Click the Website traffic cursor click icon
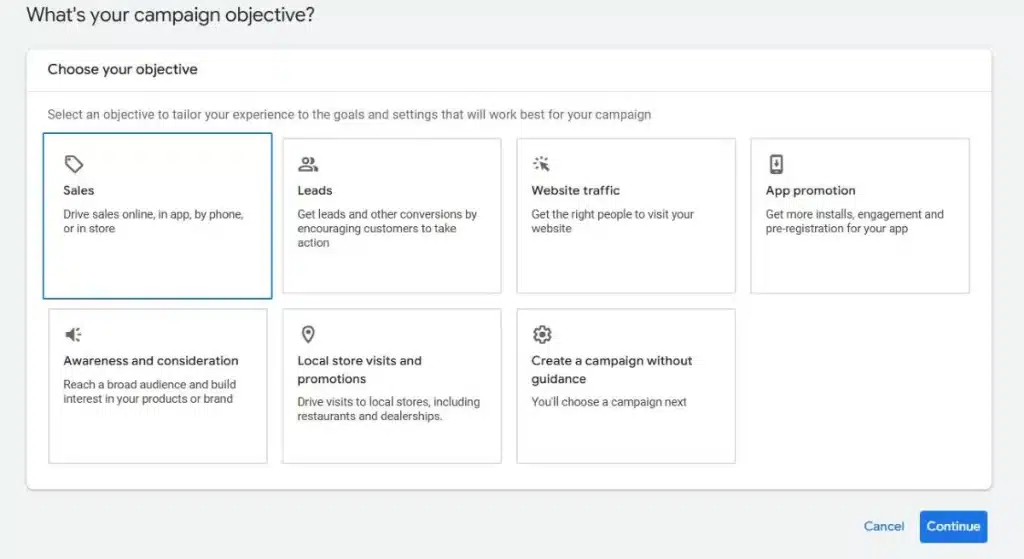Screen dimensions: 1024x559 pyautogui.click(x=541, y=164)
